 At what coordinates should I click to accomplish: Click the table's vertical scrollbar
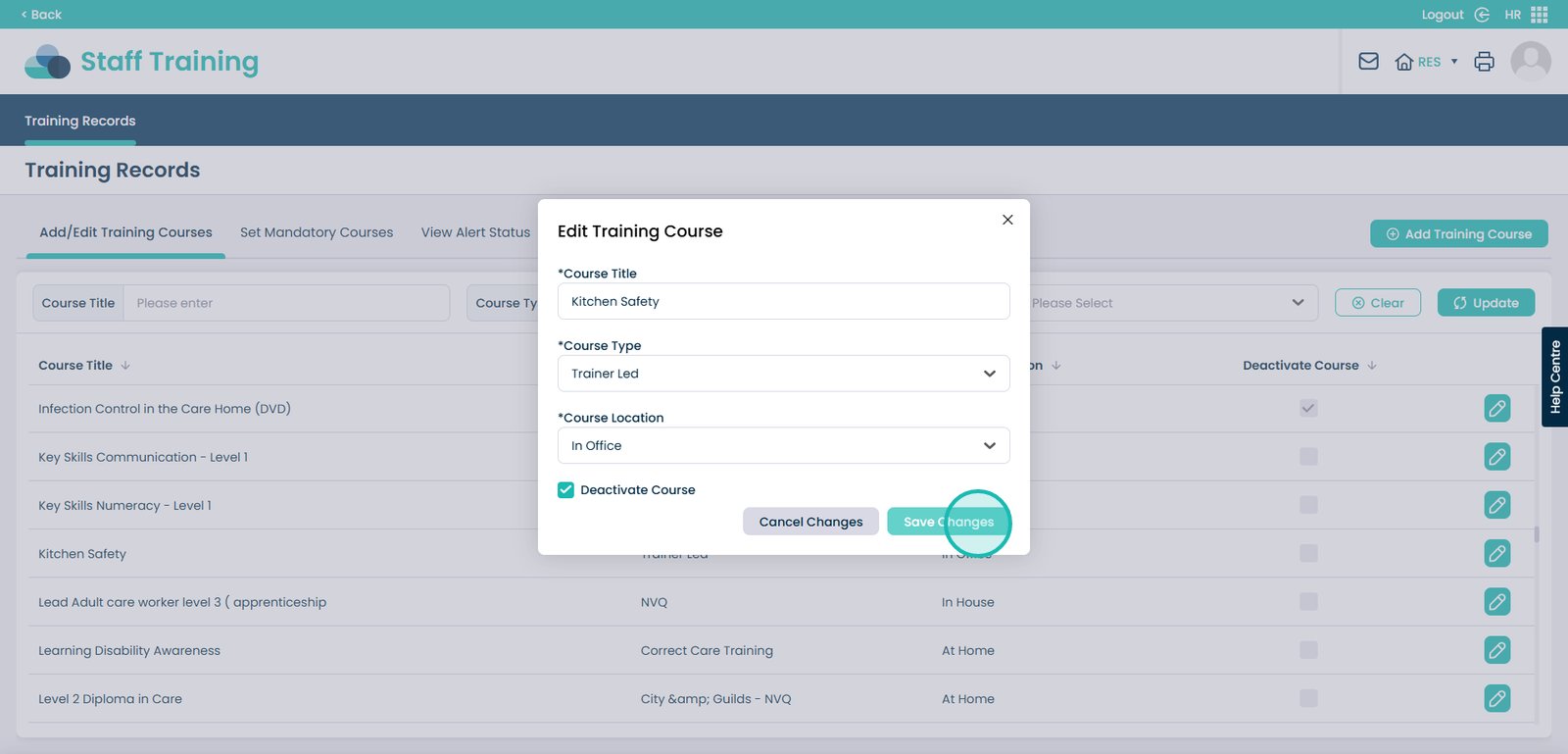click(1537, 534)
